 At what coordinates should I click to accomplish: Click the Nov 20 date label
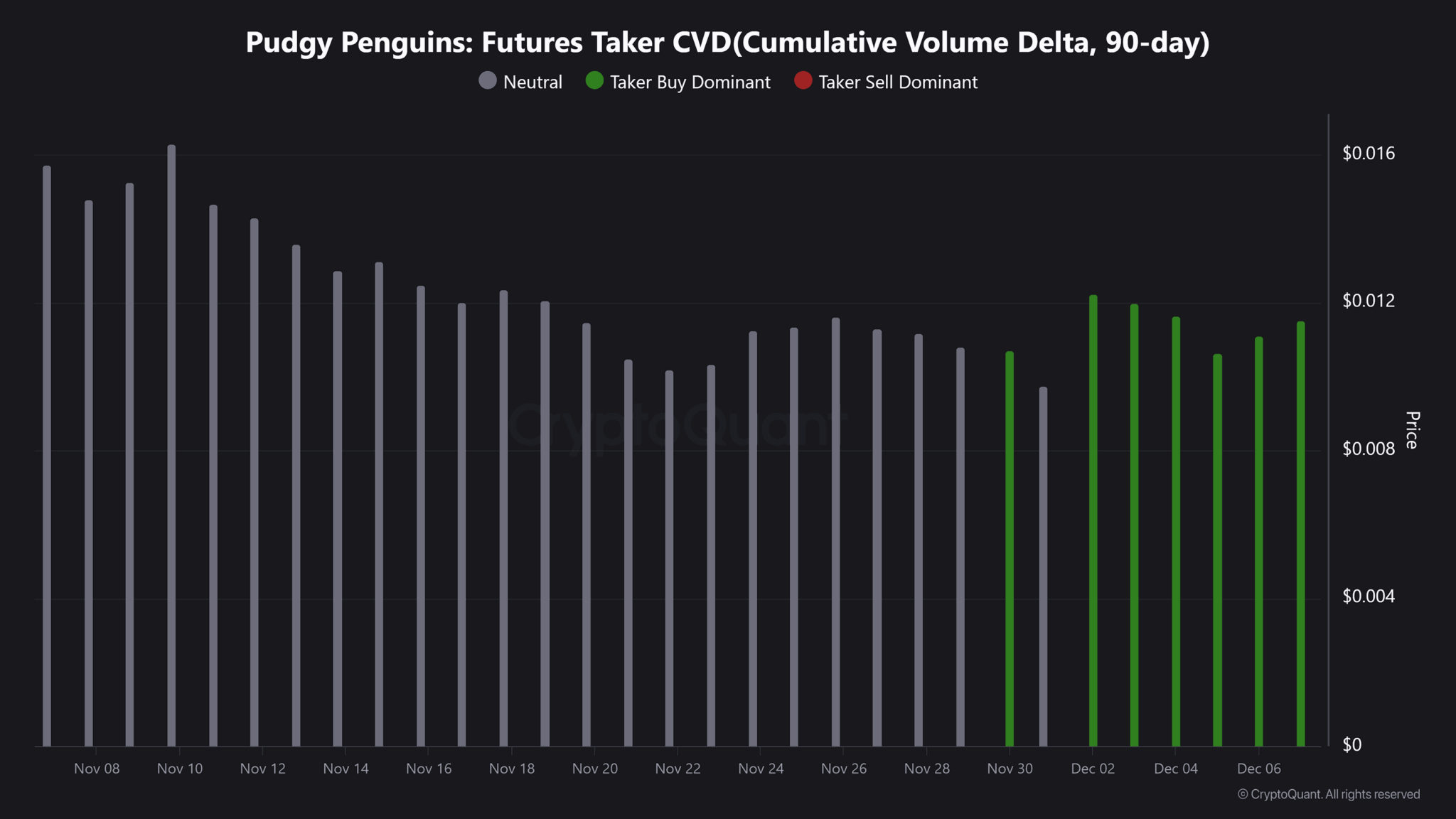tap(594, 769)
